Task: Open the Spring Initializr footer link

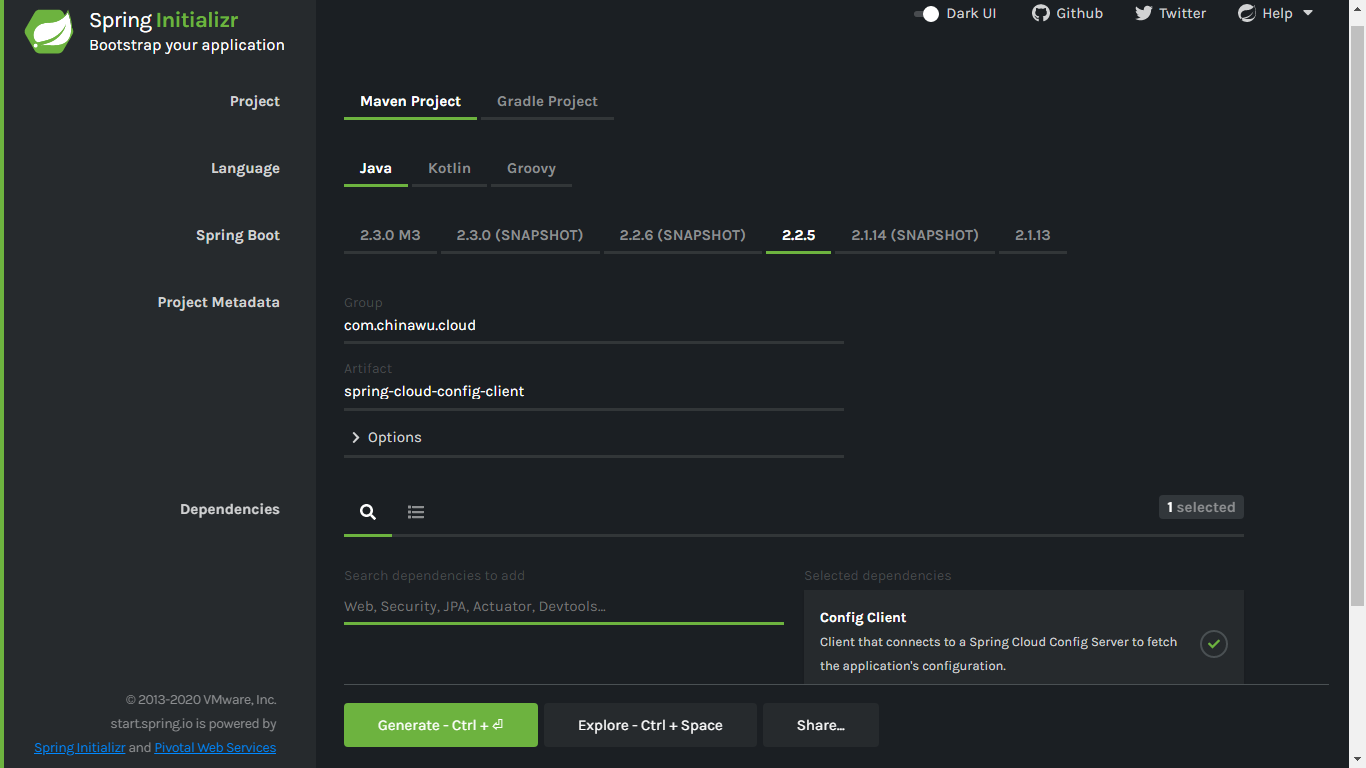Action: [x=80, y=747]
